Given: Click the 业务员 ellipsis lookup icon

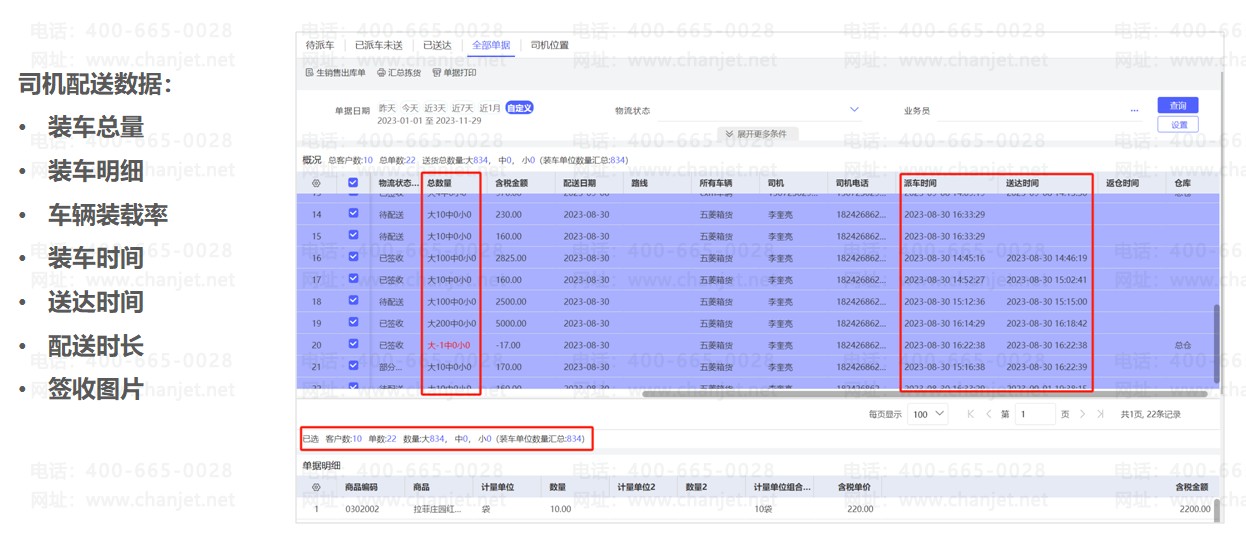Looking at the screenshot, I should click(x=1134, y=110).
